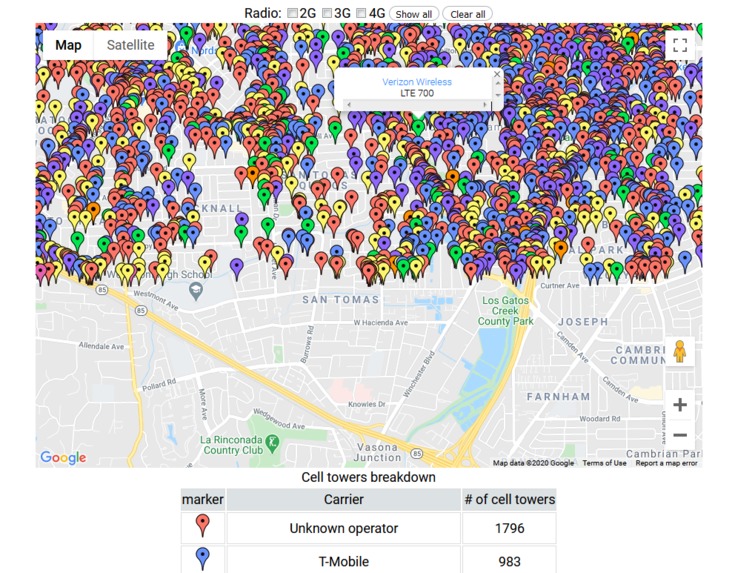Click the Google logo on the map
735x573 pixels.
[x=63, y=457]
